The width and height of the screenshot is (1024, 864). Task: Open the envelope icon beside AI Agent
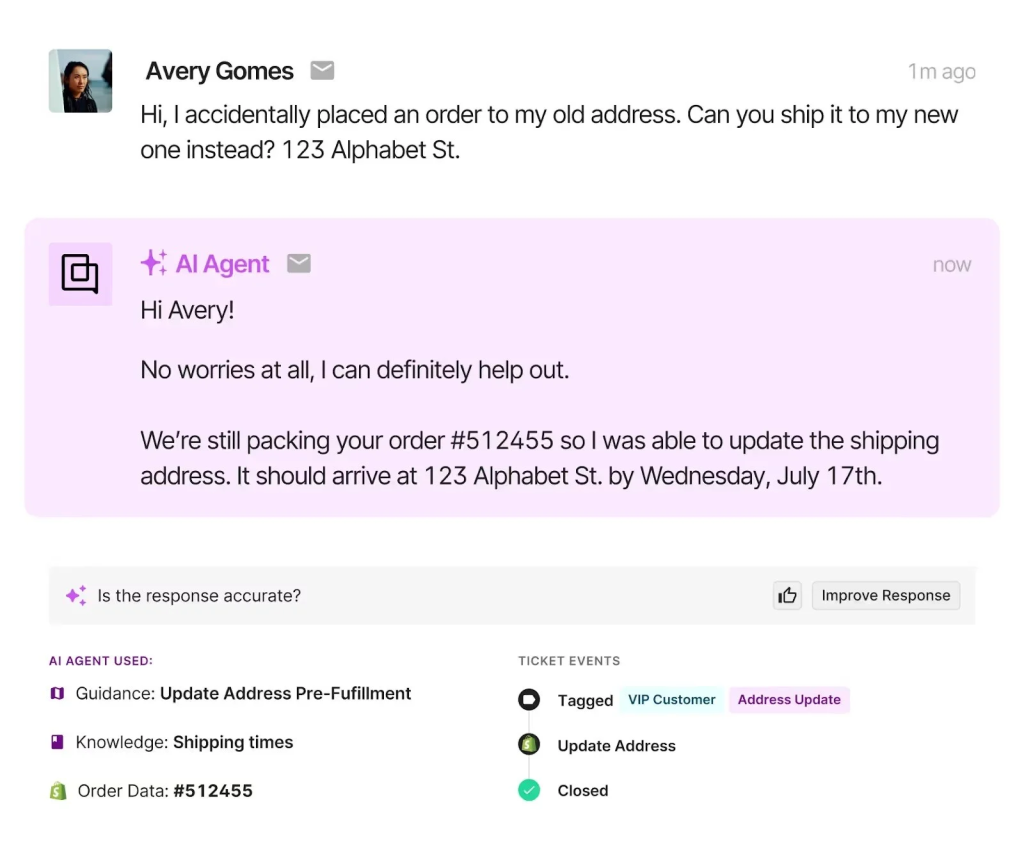[298, 263]
